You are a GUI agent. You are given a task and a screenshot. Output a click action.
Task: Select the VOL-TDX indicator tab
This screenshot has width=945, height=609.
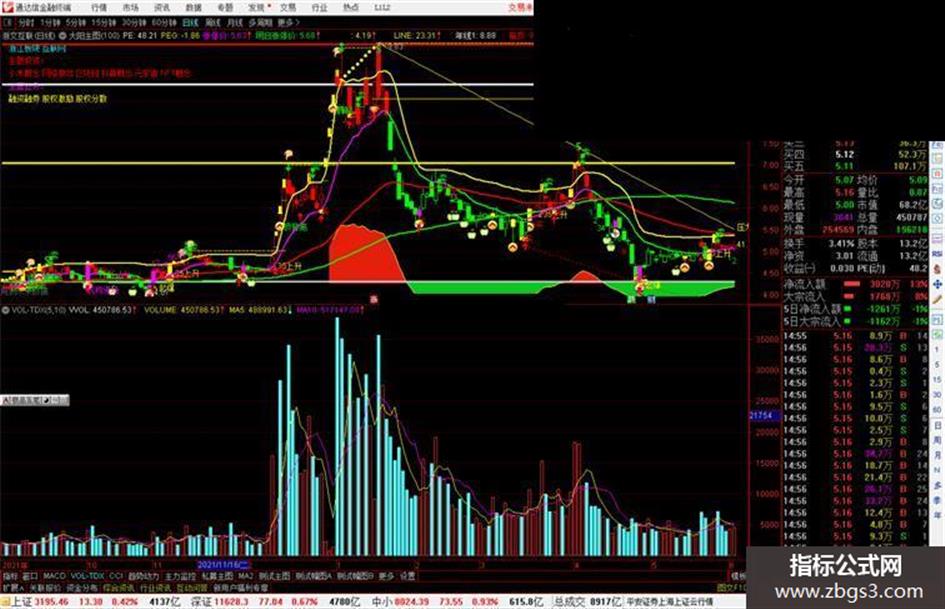point(88,576)
